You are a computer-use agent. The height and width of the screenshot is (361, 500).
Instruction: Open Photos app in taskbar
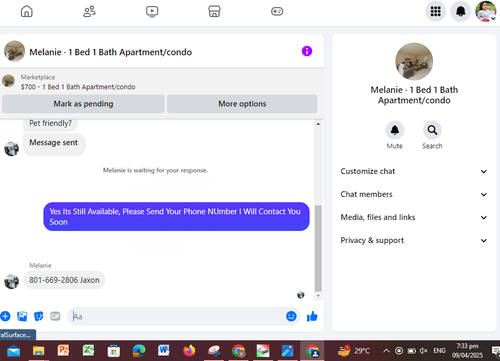click(x=287, y=351)
